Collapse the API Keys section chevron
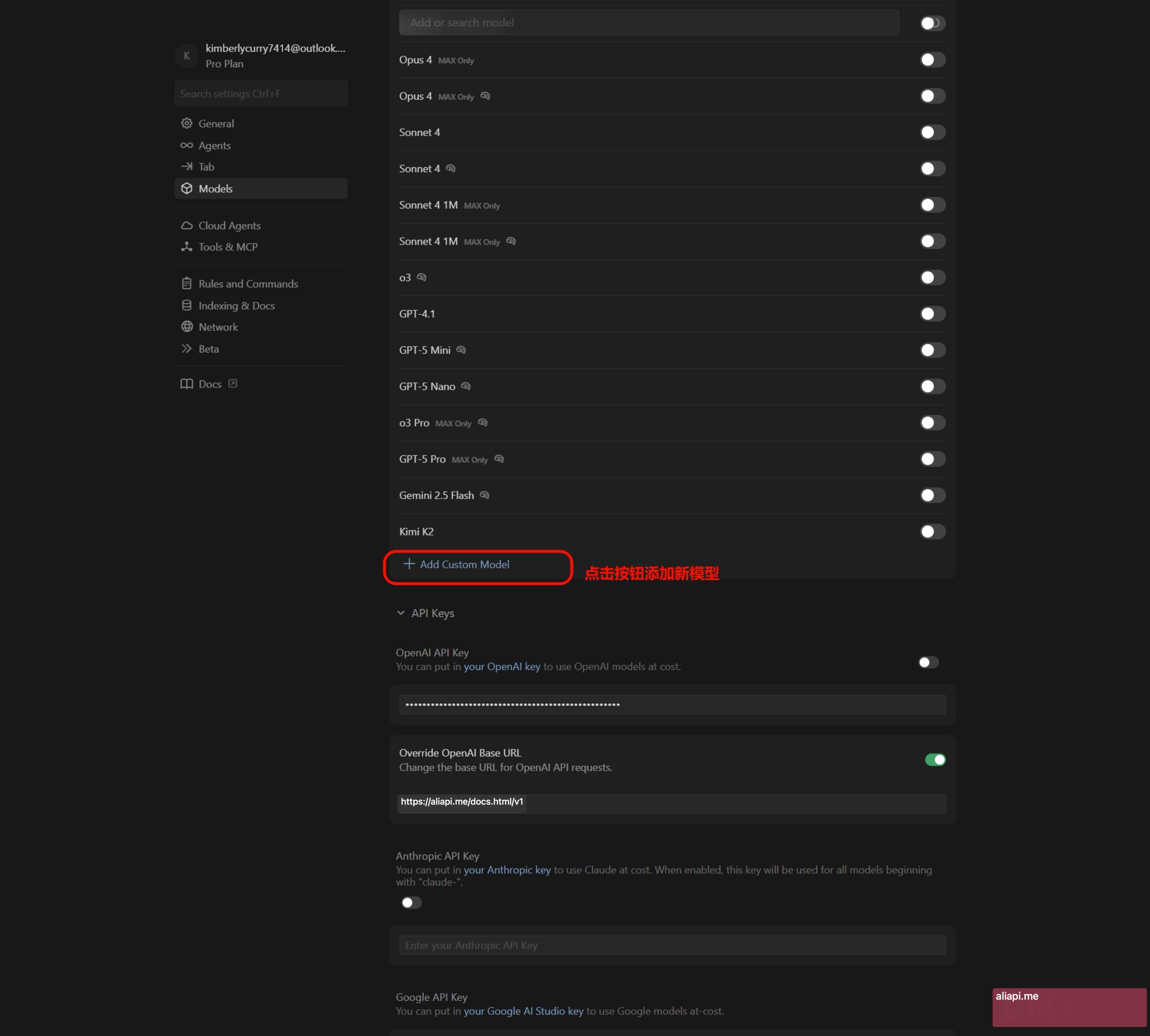 pos(401,613)
